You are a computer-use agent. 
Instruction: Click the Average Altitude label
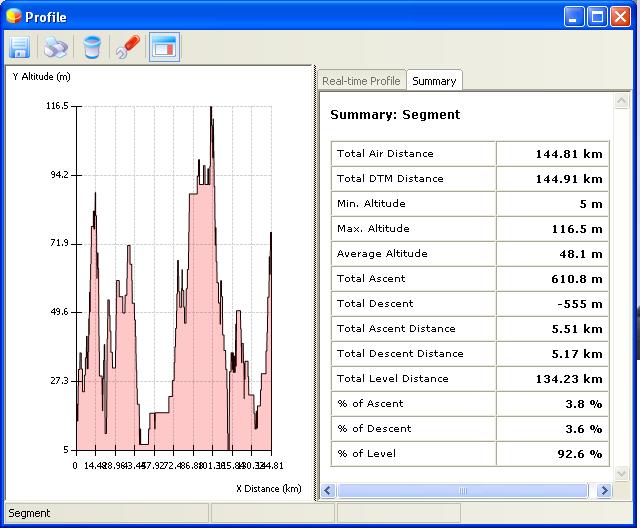point(382,253)
